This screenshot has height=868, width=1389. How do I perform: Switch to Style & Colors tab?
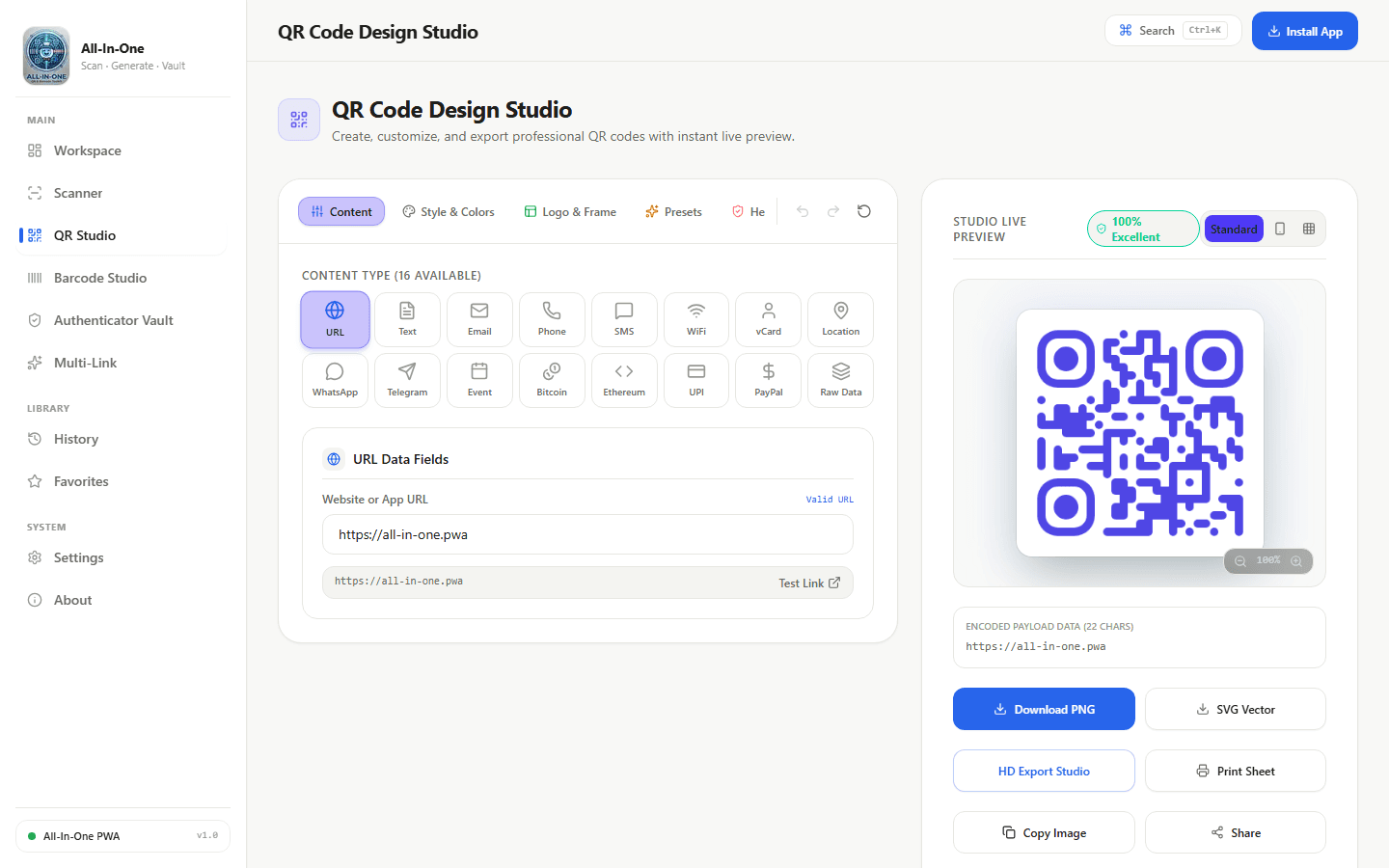point(449,211)
